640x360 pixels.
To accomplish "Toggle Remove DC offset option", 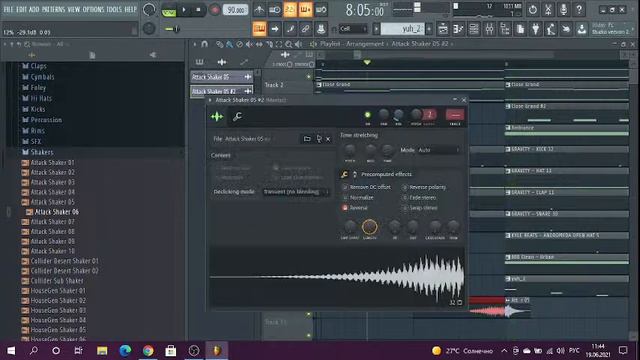I will coord(366,187).
